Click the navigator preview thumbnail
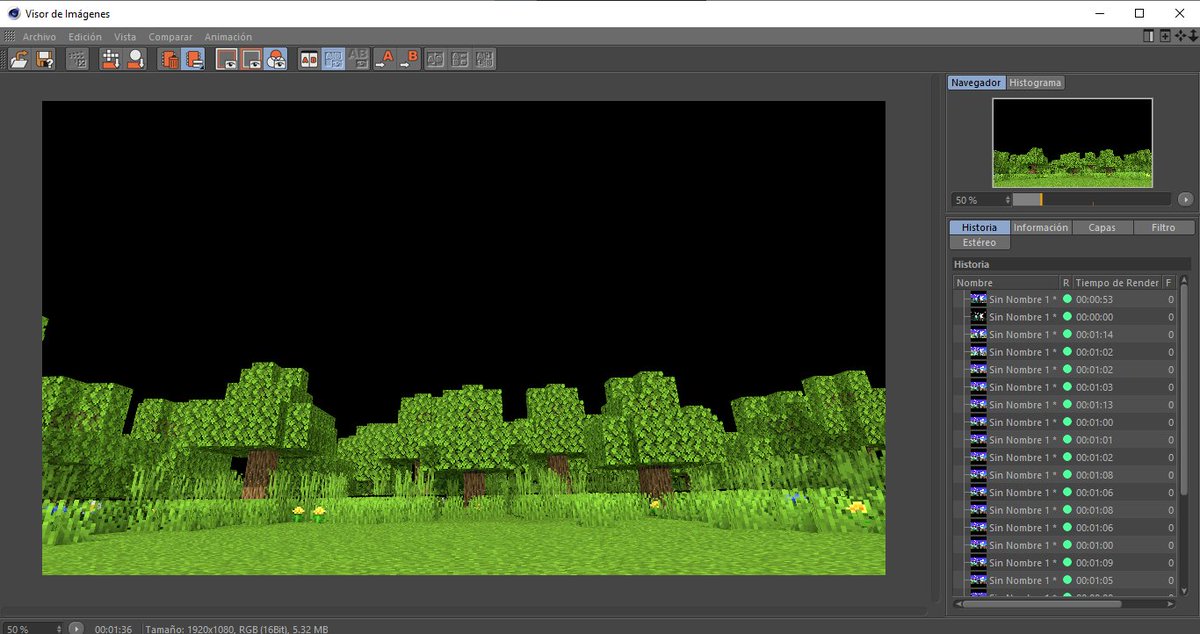Viewport: 1200px width, 634px height. [1072, 143]
